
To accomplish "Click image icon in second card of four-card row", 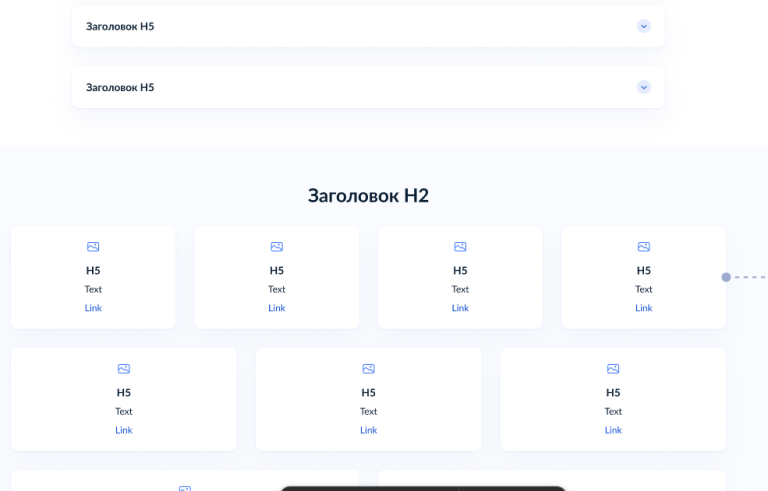I will [277, 246].
